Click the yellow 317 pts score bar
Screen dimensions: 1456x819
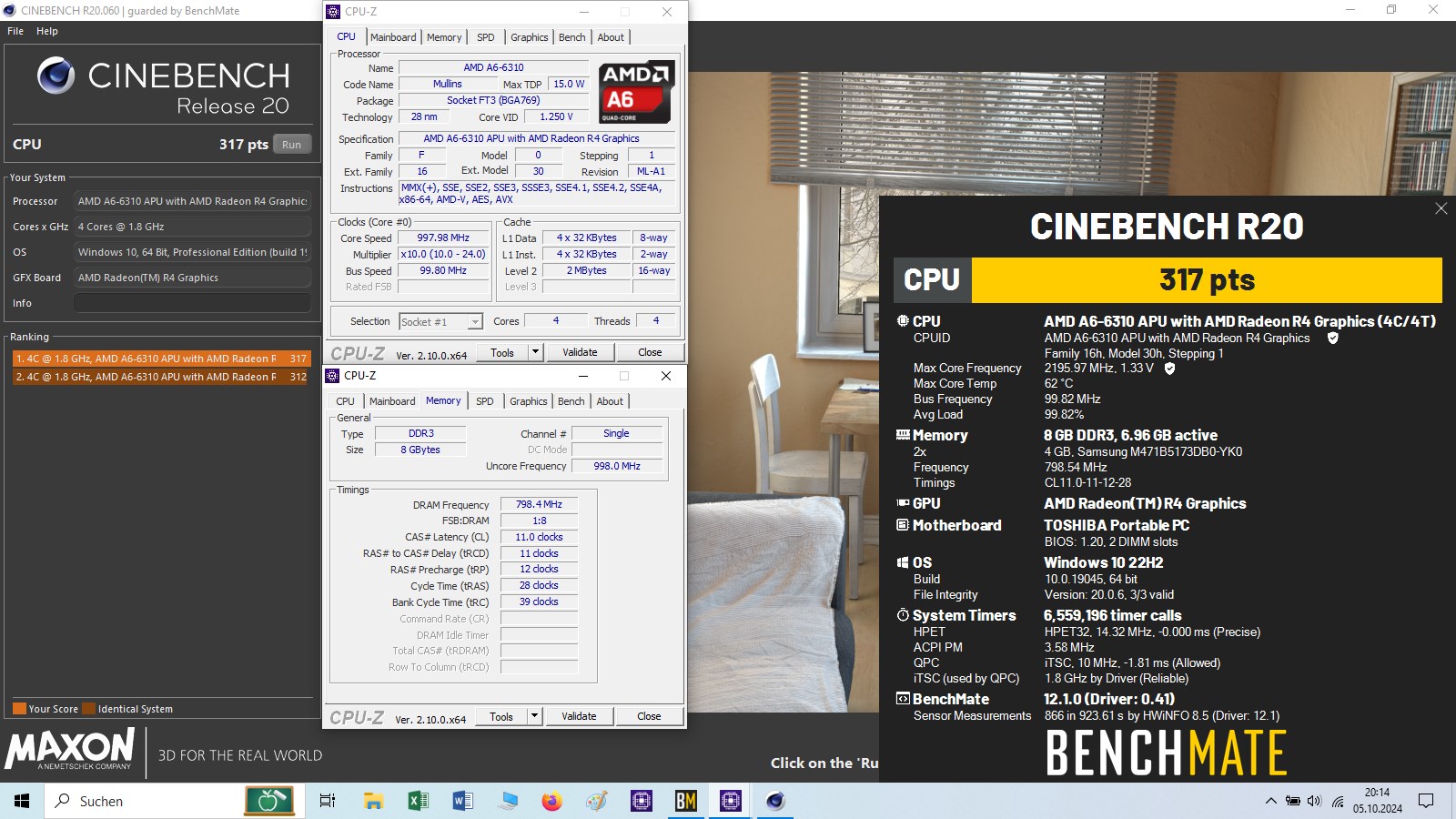click(x=1207, y=280)
